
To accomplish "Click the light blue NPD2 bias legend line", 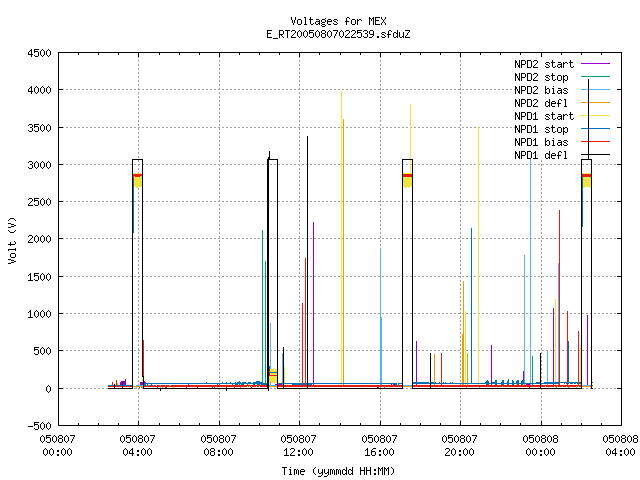I will (596, 90).
